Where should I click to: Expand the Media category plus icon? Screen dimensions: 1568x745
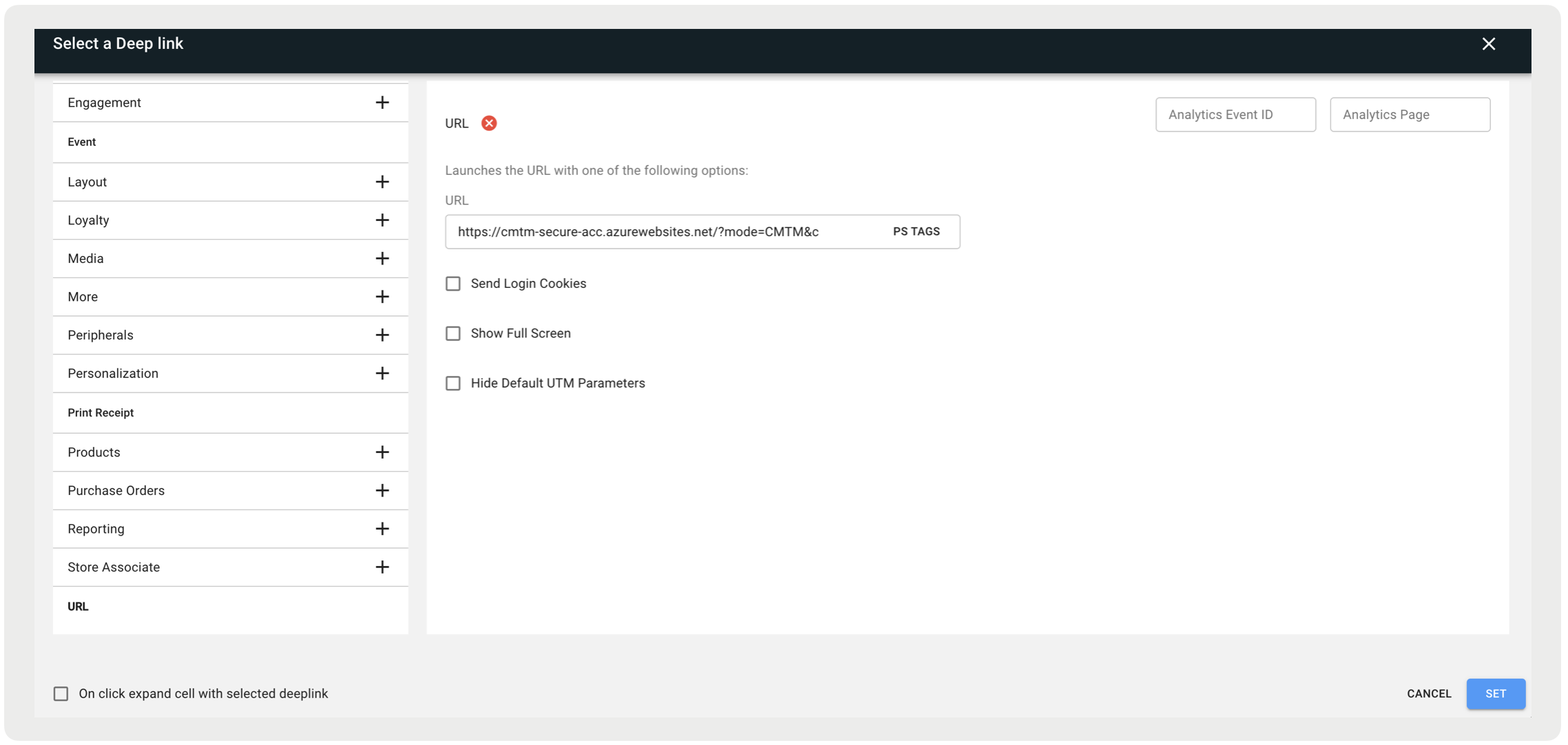tap(382, 258)
